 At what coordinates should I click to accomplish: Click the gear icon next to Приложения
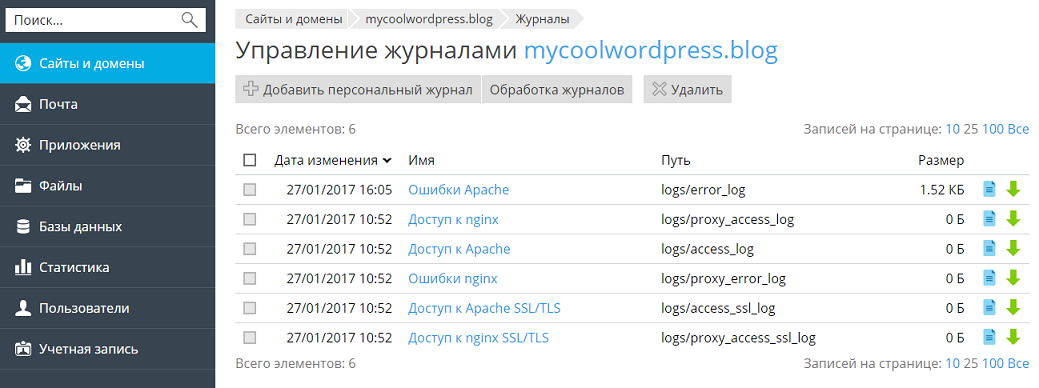23,145
